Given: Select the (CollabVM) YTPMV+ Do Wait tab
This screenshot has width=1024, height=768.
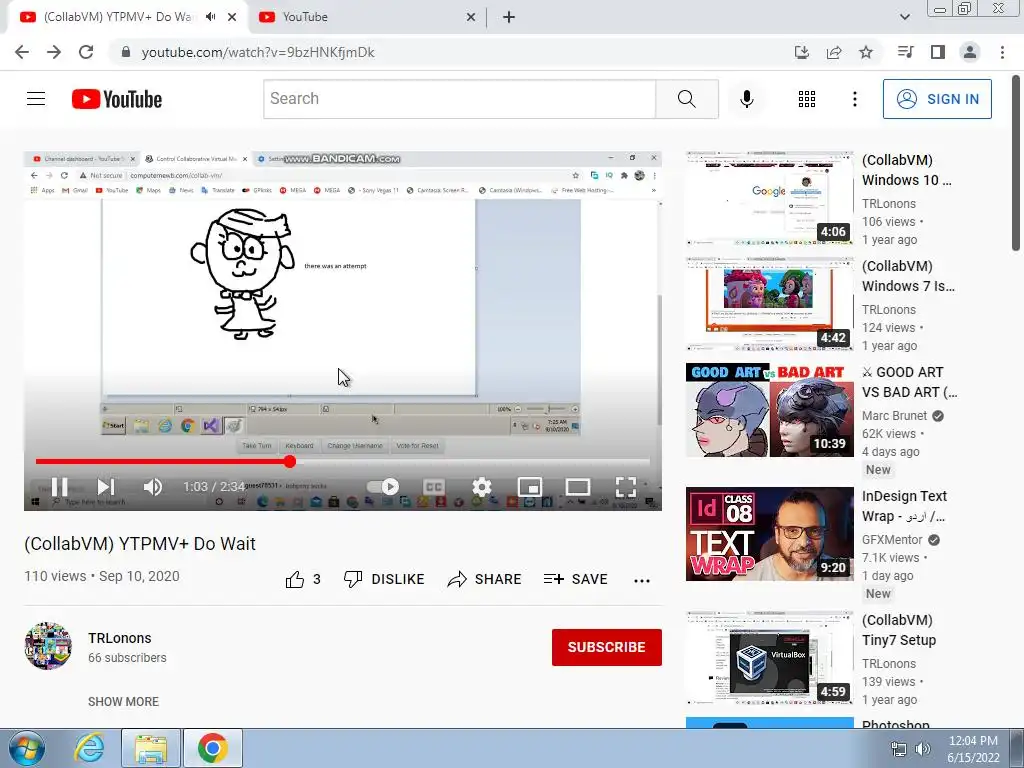Looking at the screenshot, I should (118, 17).
